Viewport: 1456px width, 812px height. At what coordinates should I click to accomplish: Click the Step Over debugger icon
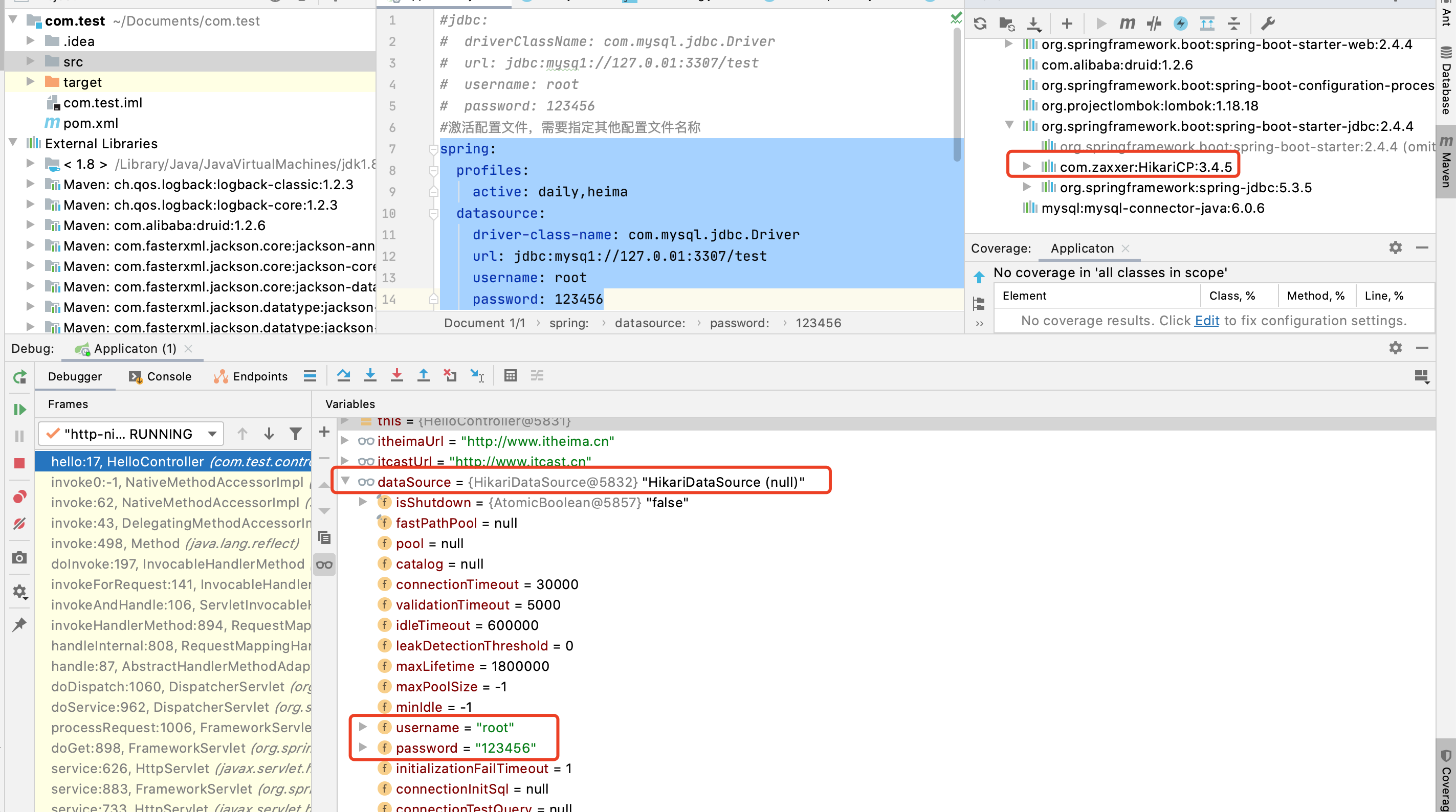pyautogui.click(x=343, y=375)
